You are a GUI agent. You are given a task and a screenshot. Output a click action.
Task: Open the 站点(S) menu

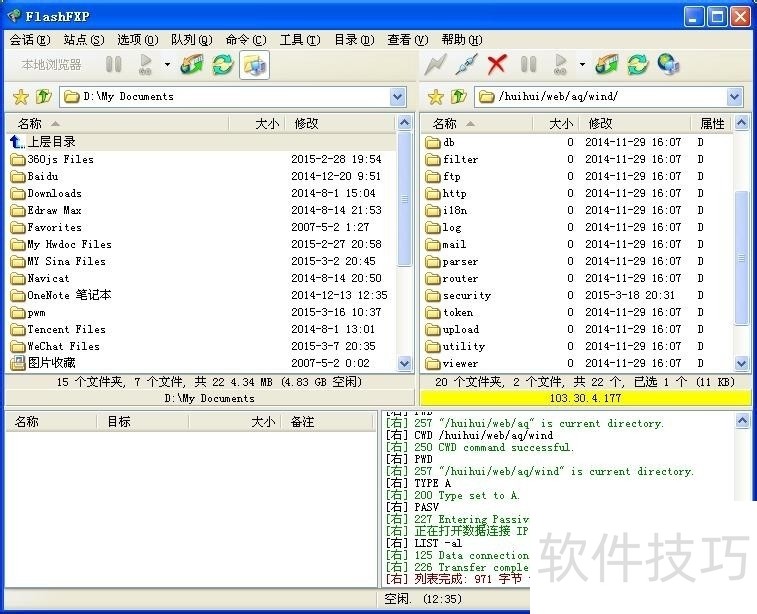point(84,40)
